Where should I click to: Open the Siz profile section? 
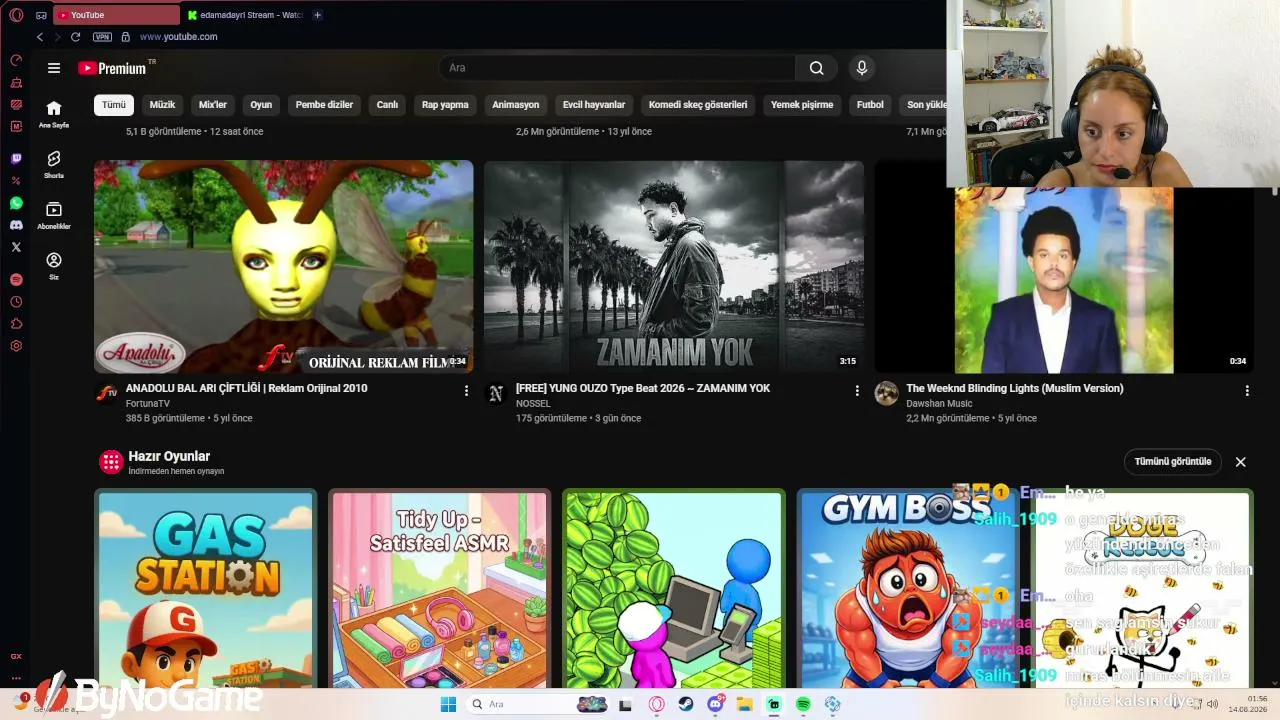coord(54,265)
